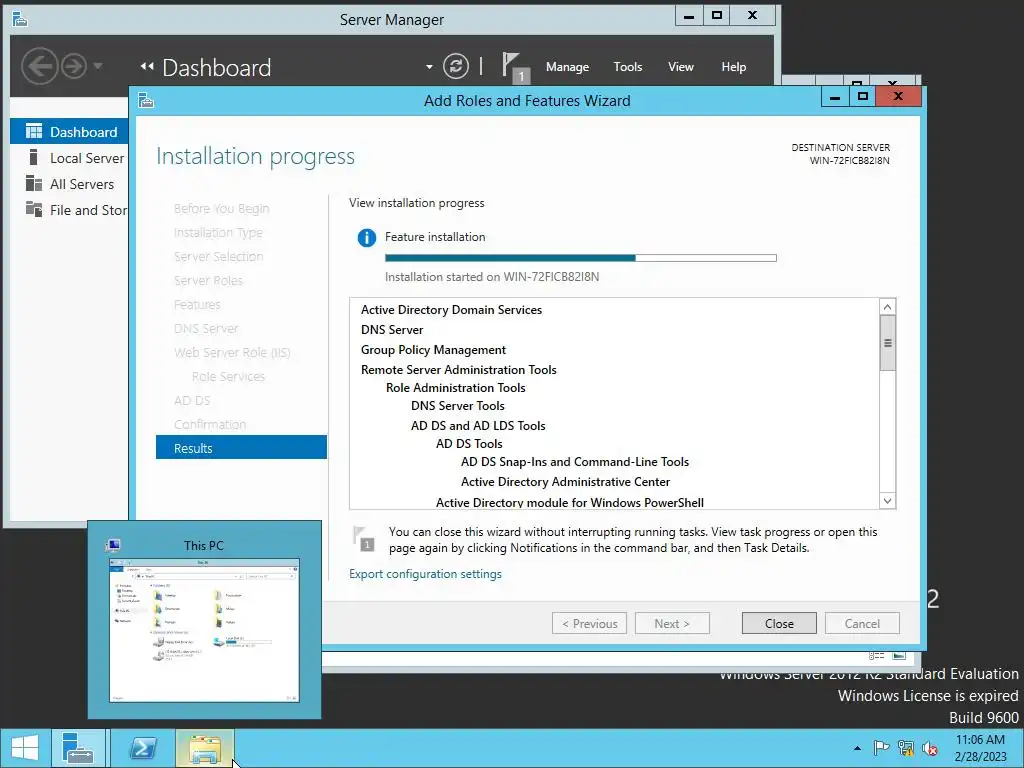
Task: Click the Dashboard grid icon in the sidebar
Action: [33, 131]
